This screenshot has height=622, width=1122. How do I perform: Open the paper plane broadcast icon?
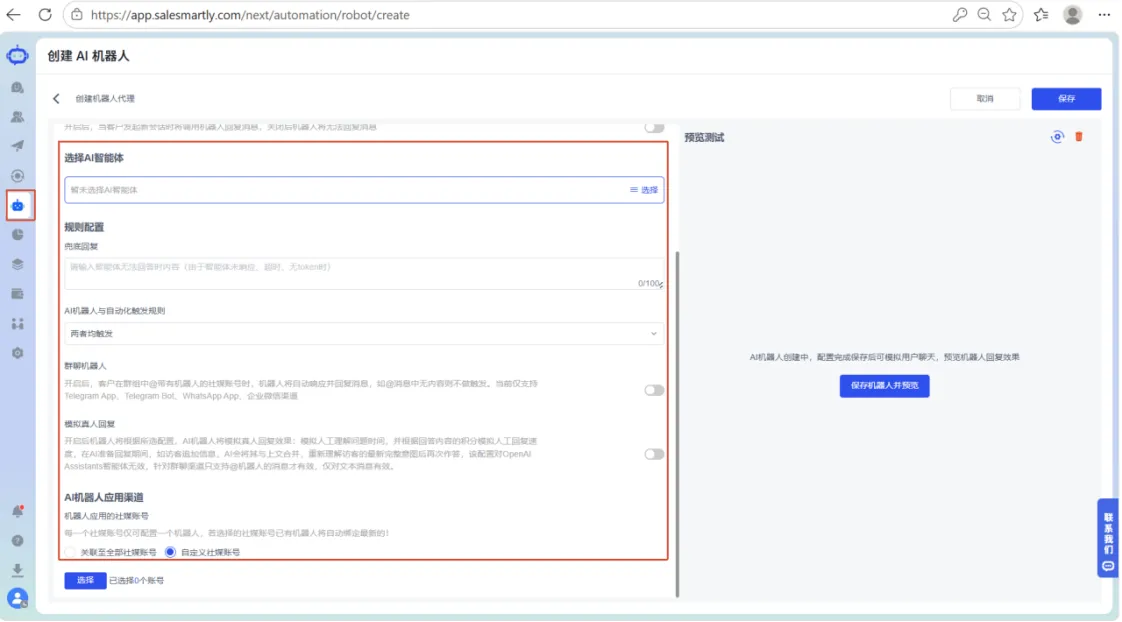[17, 146]
